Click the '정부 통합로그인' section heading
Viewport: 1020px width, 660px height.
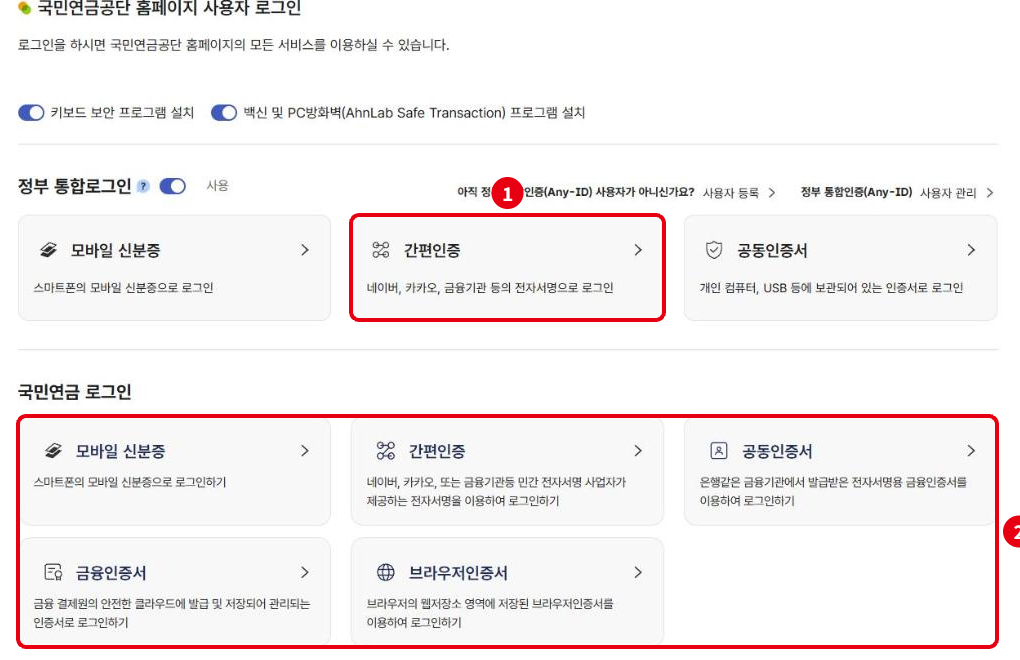(74, 187)
